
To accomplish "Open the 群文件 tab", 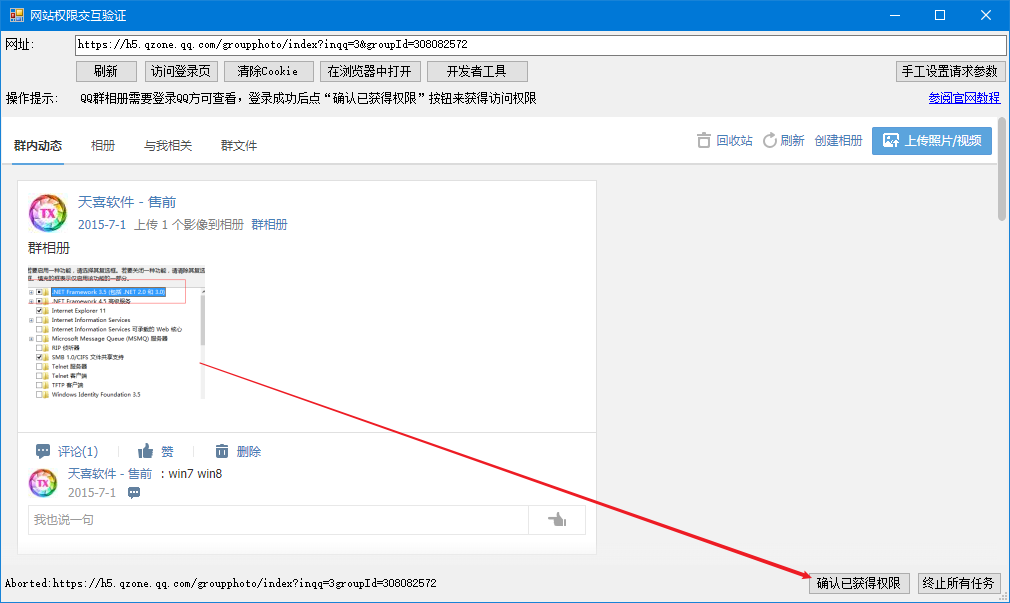I will coord(239,146).
